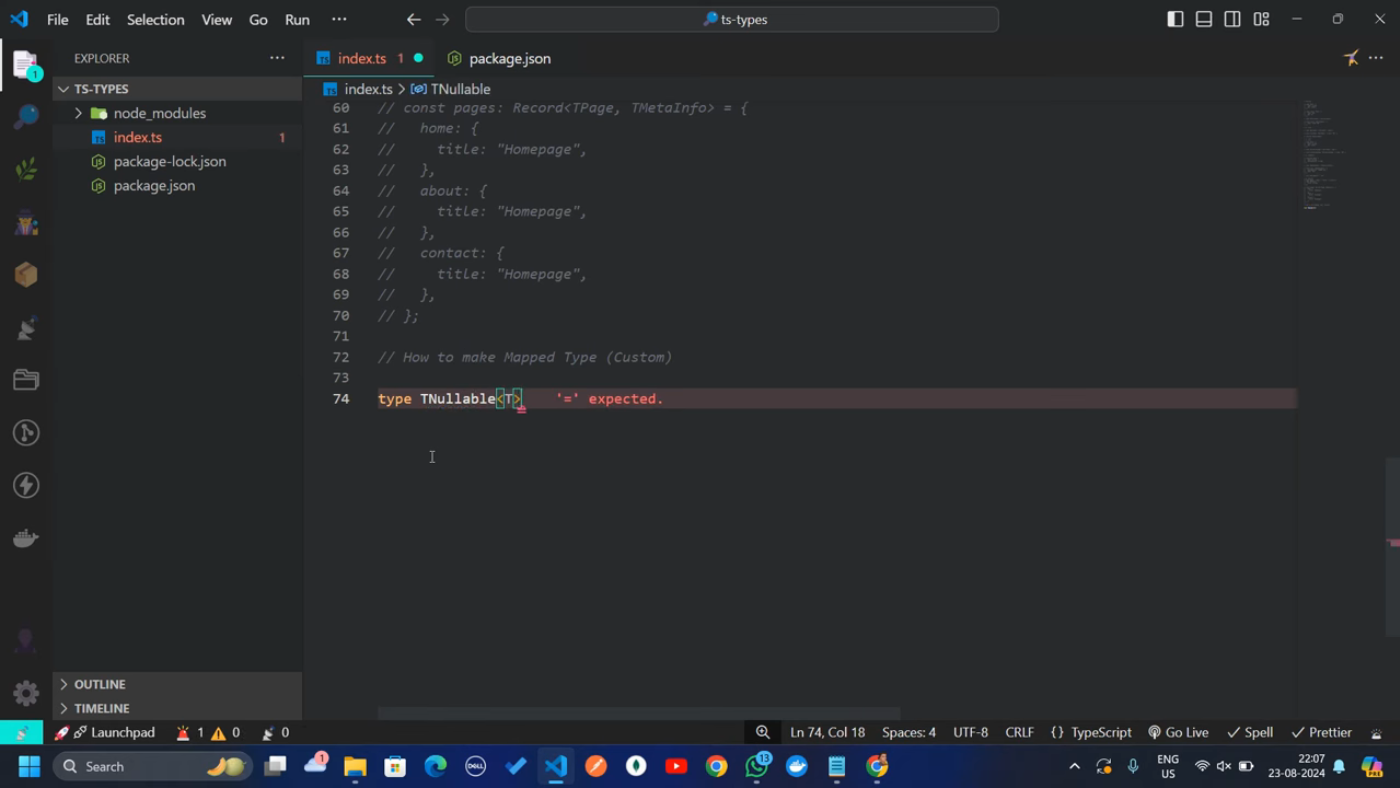
Task: Open the Search view in activity bar
Action: pyautogui.click(x=26, y=116)
